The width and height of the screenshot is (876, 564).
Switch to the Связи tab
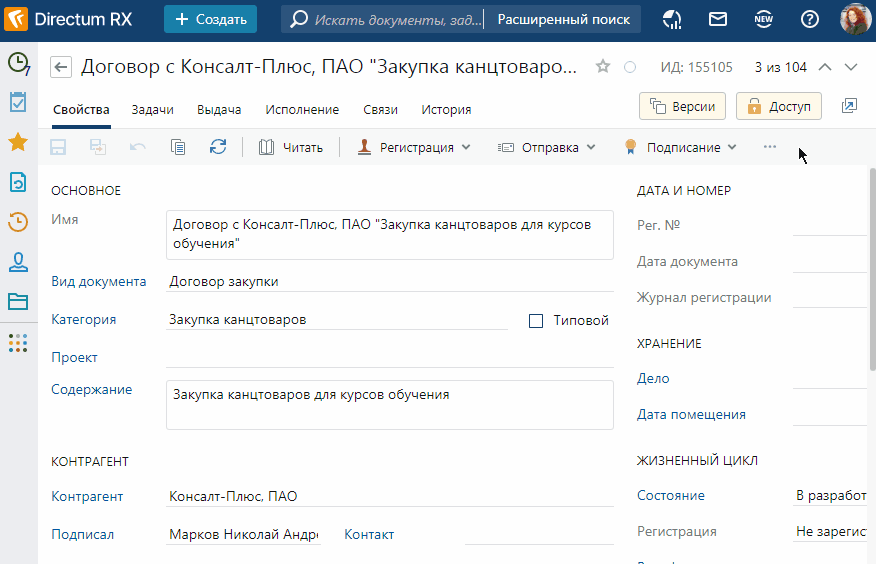tap(380, 110)
